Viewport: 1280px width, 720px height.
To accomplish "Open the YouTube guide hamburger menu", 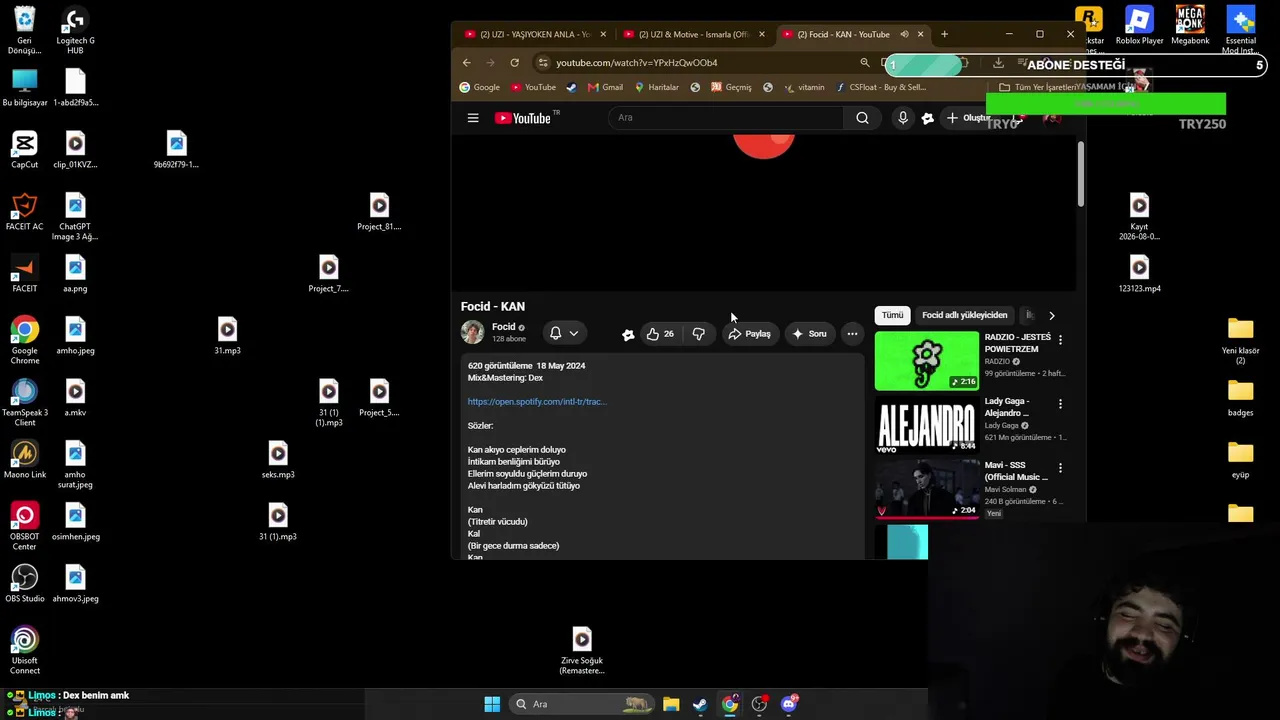I will (x=473, y=118).
